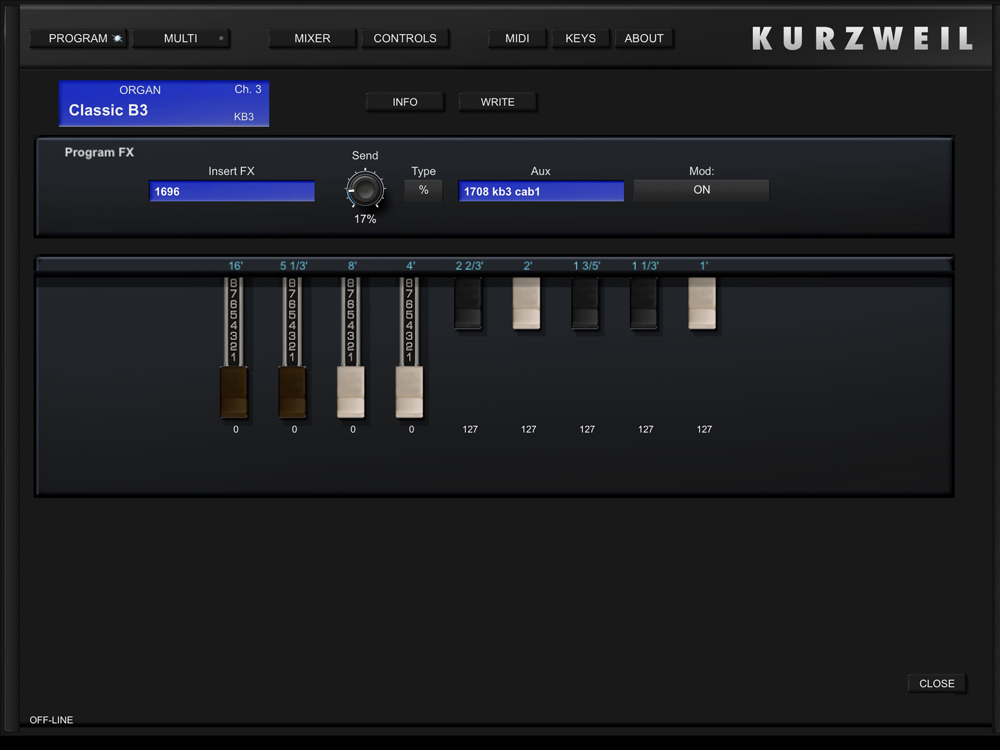Click the 4' drawbar handle
Image resolution: width=1000 pixels, height=750 pixels.
coord(409,392)
